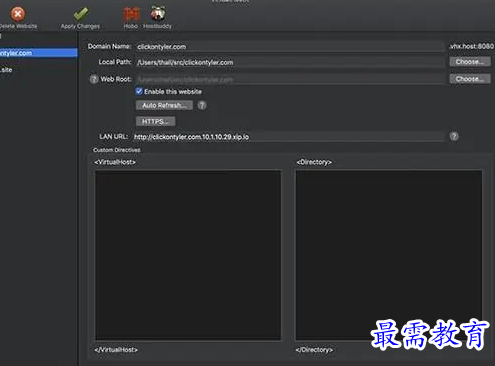This screenshot has width=495, height=366.
Task: Click the greyed Web Root field
Action: (x=290, y=79)
